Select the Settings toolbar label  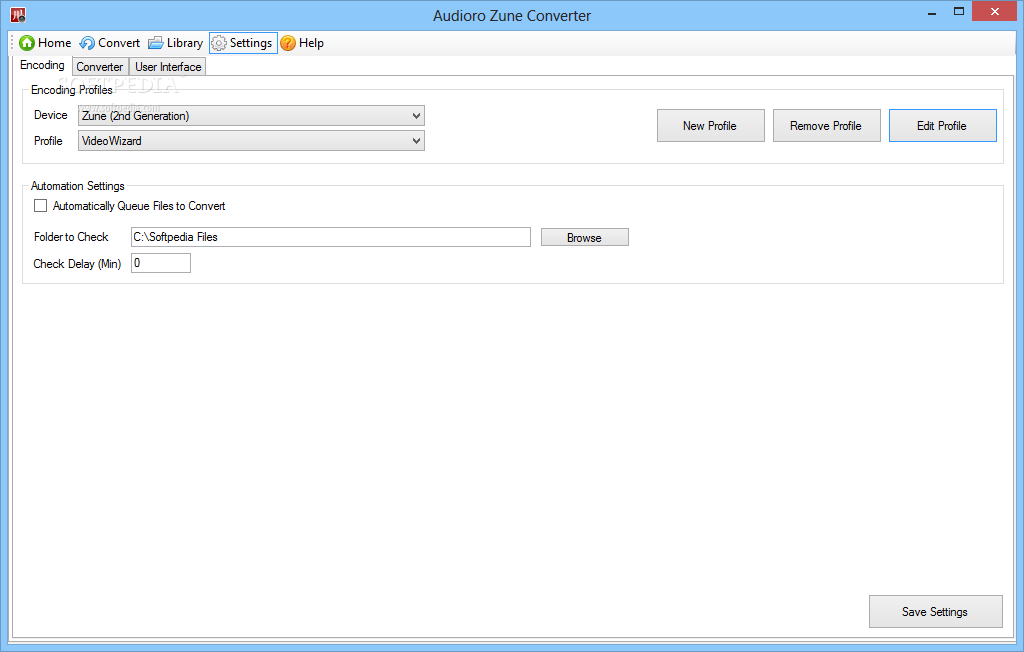[251, 43]
